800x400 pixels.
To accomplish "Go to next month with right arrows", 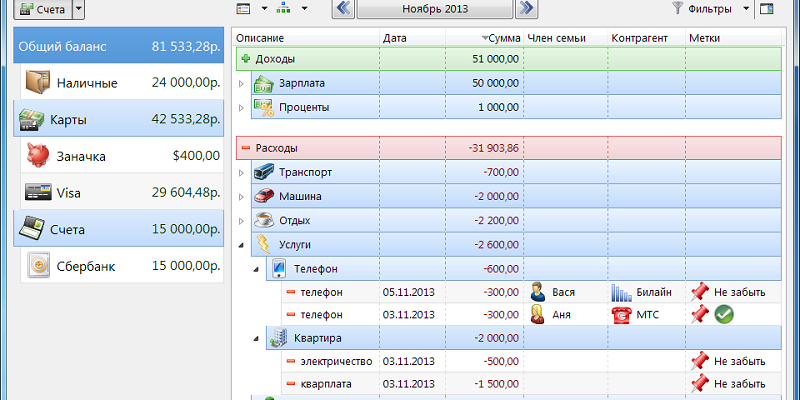I will click(x=526, y=9).
